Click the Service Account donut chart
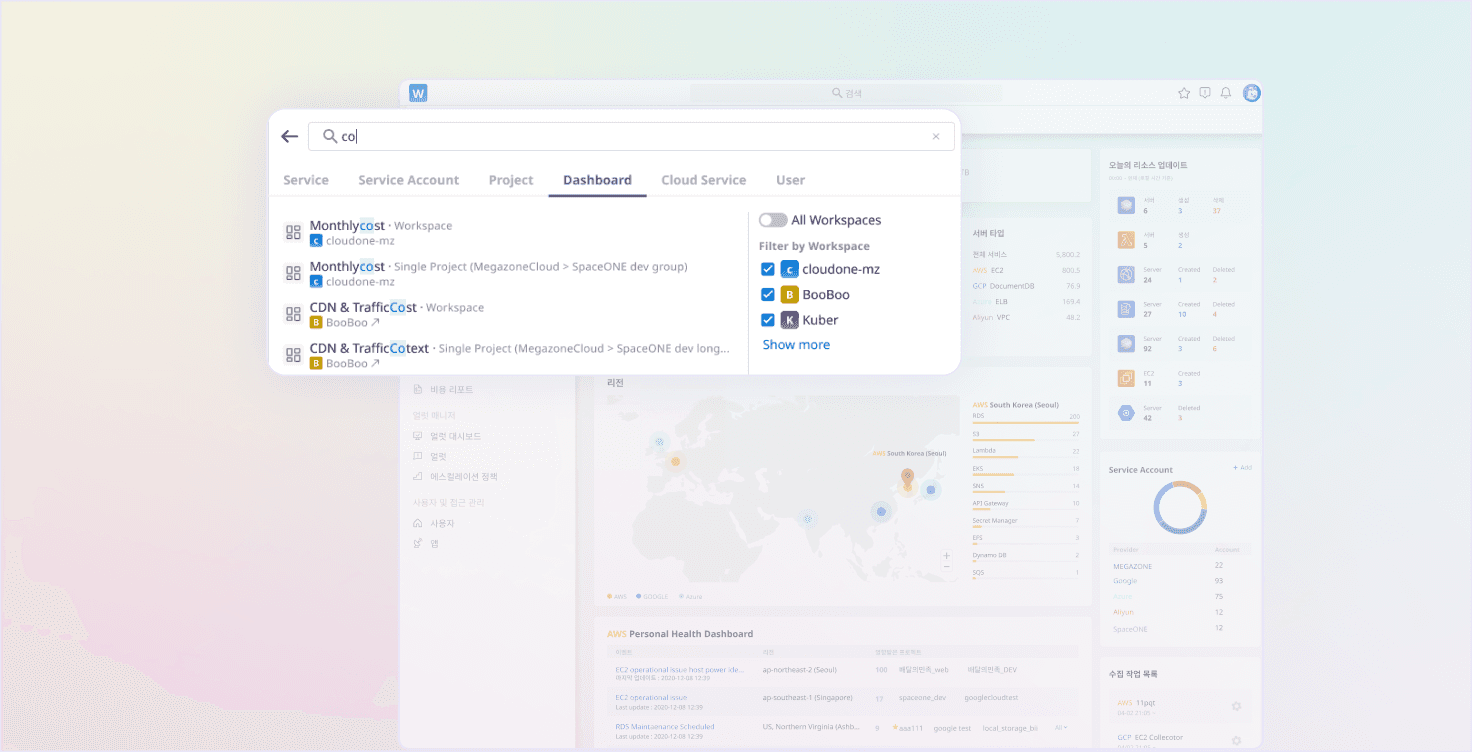The width and height of the screenshot is (1472, 752). (x=1180, y=508)
